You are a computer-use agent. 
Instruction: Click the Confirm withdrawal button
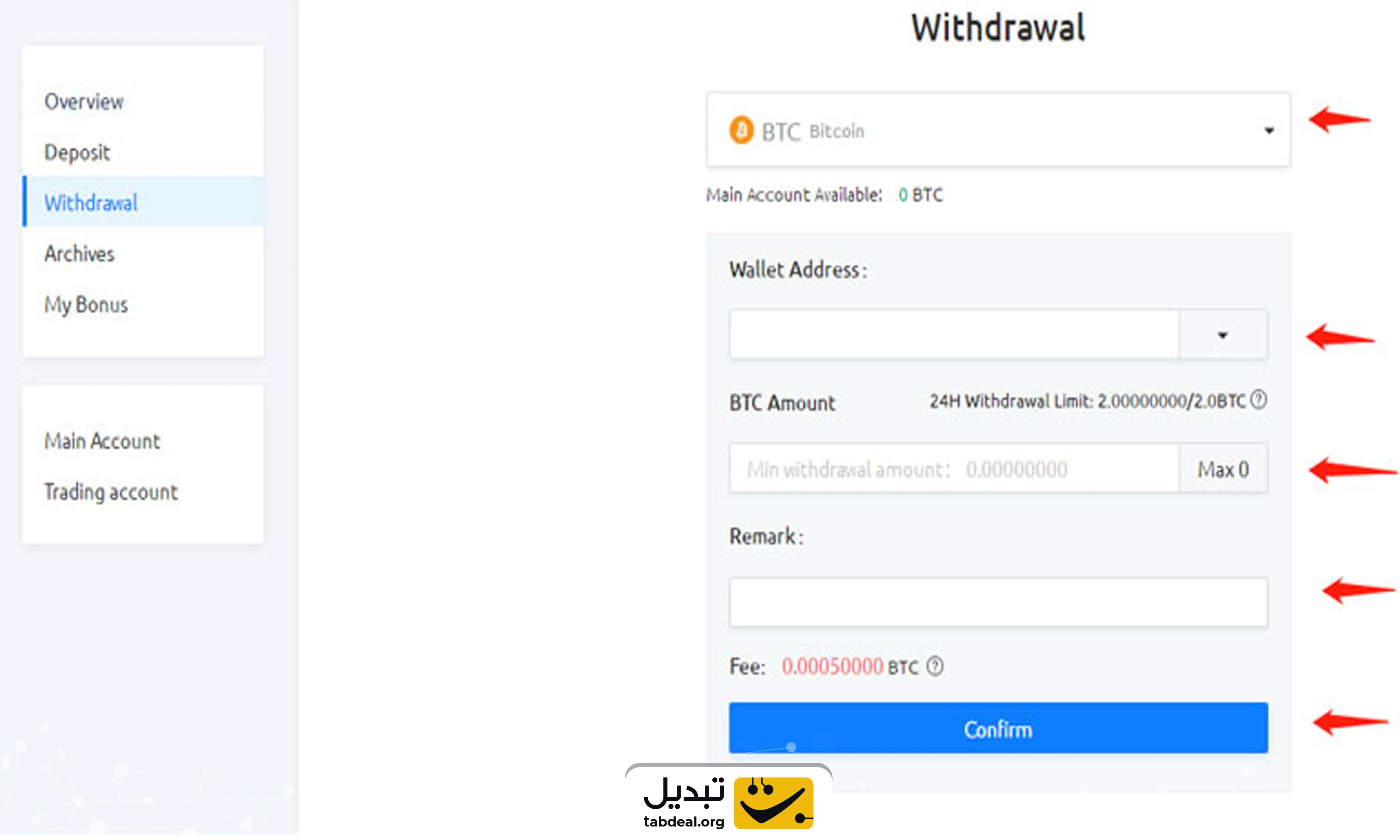point(998,729)
